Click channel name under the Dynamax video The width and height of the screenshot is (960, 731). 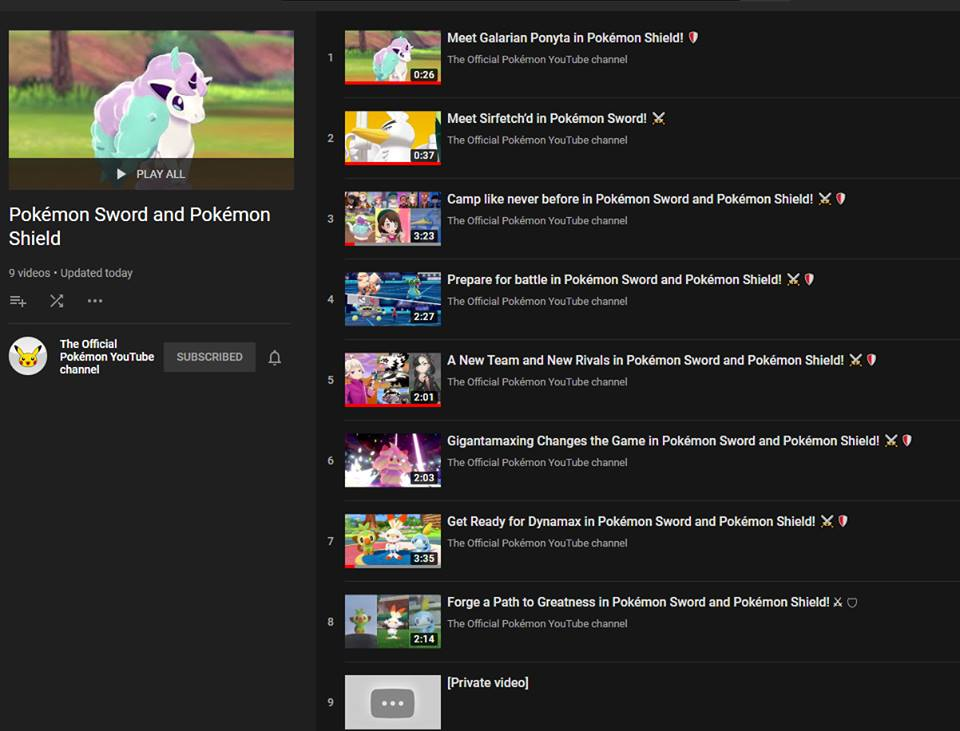537,543
